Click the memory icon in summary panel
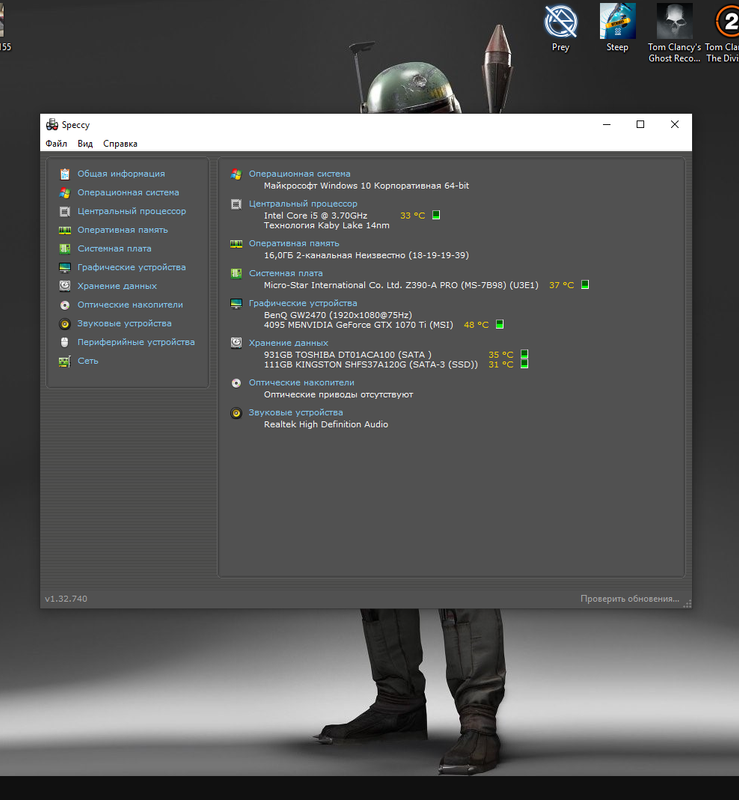 tap(236, 244)
